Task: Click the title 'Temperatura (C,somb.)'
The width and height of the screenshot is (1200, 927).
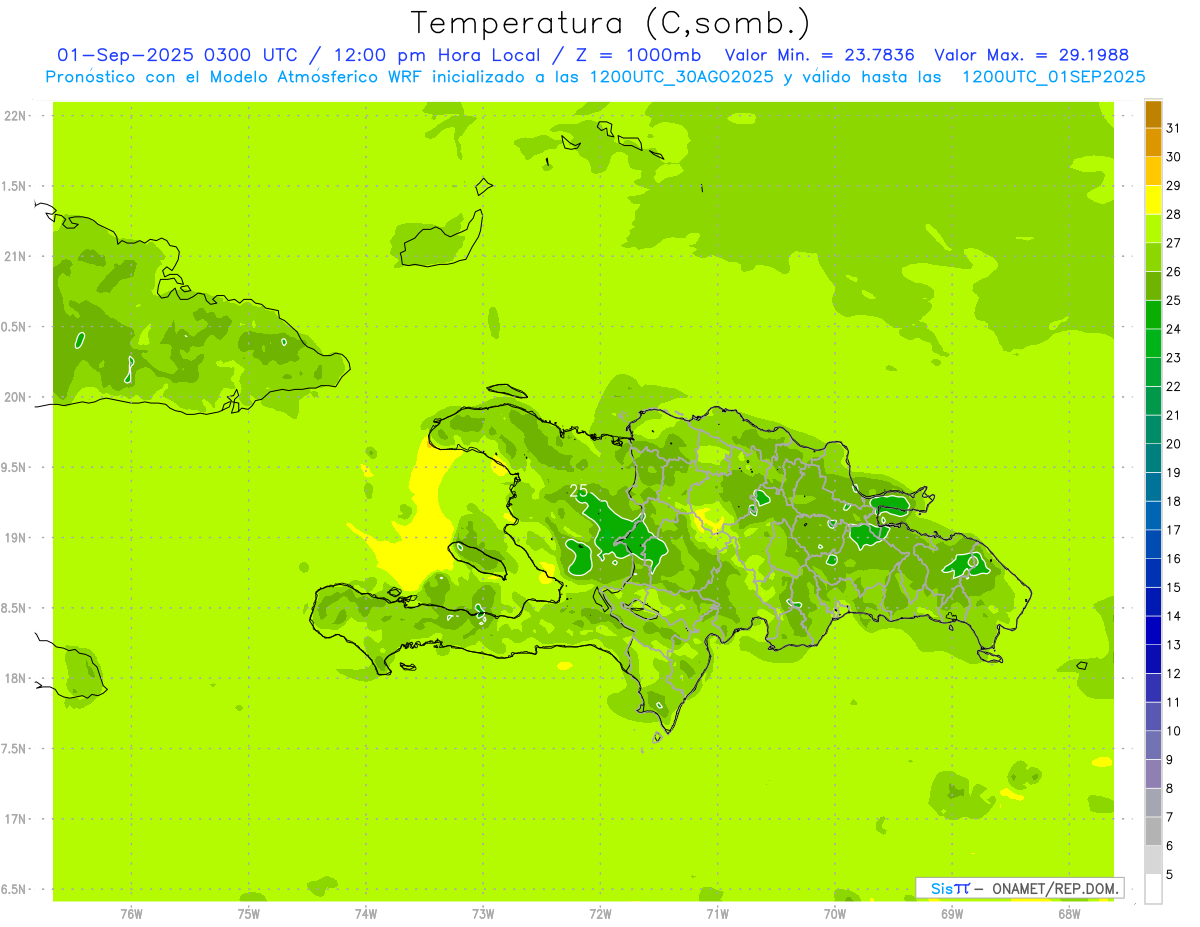Action: pos(611,24)
